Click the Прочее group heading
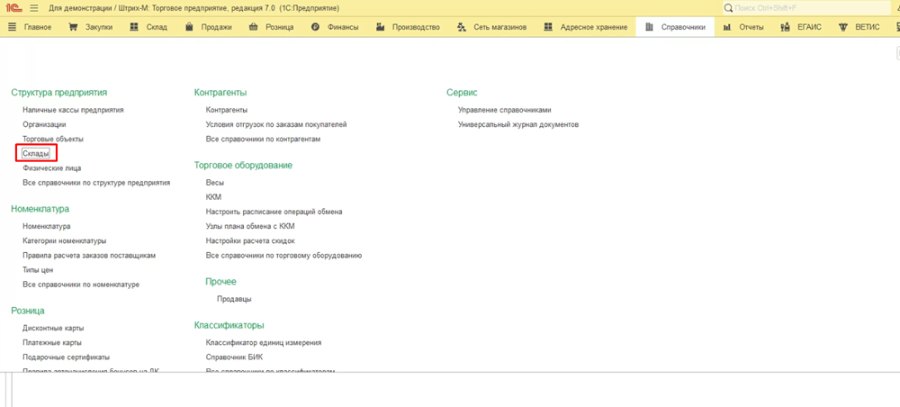 click(x=221, y=281)
